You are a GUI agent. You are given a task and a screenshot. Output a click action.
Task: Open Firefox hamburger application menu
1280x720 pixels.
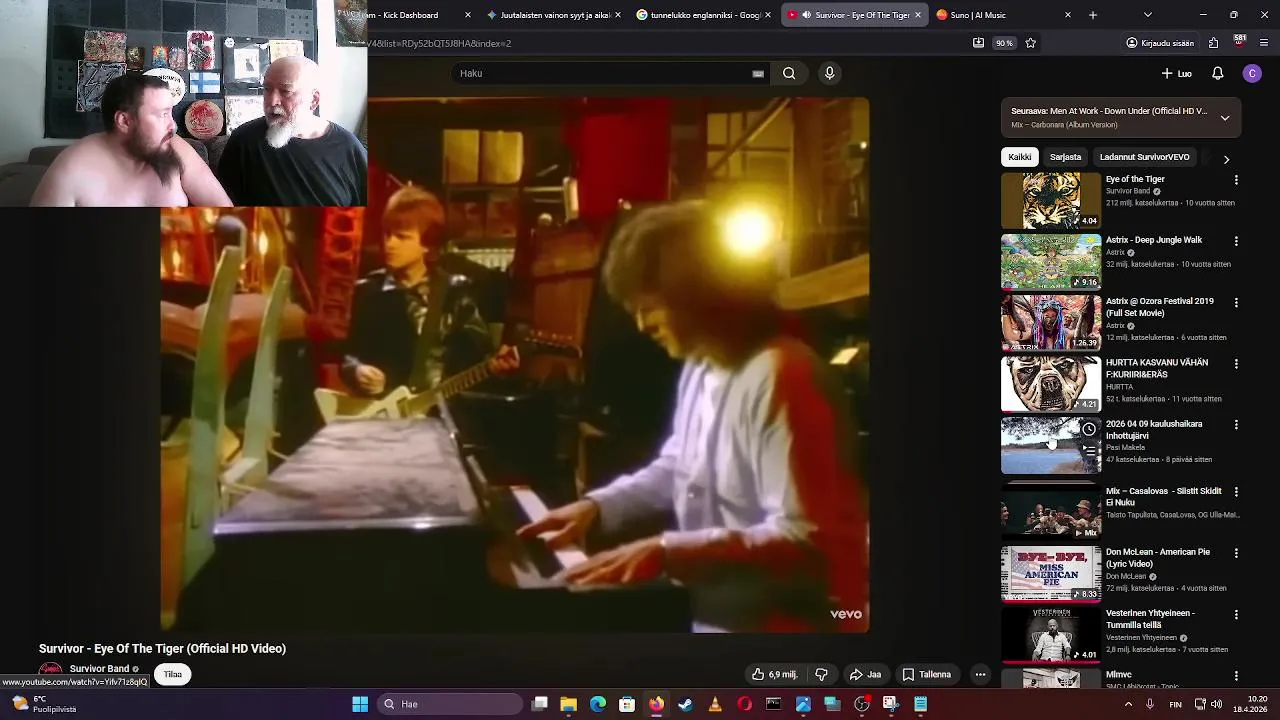pyautogui.click(x=1264, y=43)
